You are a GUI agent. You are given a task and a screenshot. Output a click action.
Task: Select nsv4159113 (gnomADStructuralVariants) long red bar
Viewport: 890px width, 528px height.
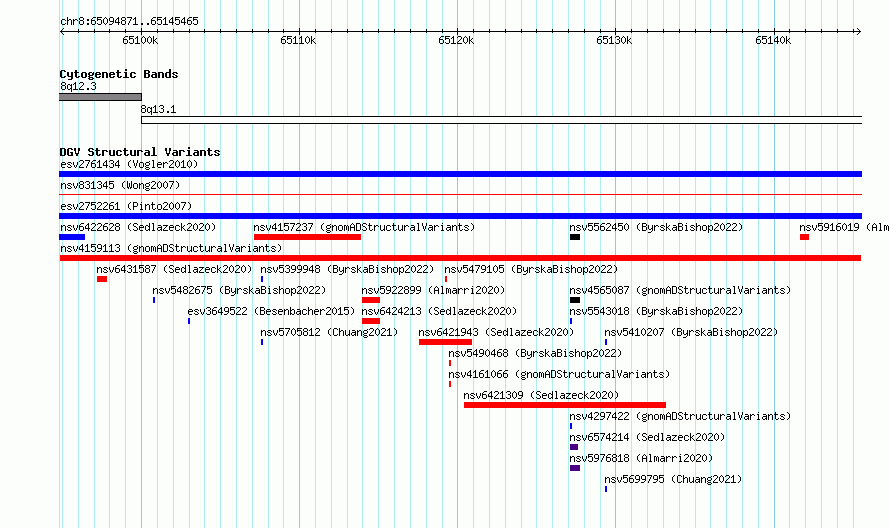click(460, 258)
